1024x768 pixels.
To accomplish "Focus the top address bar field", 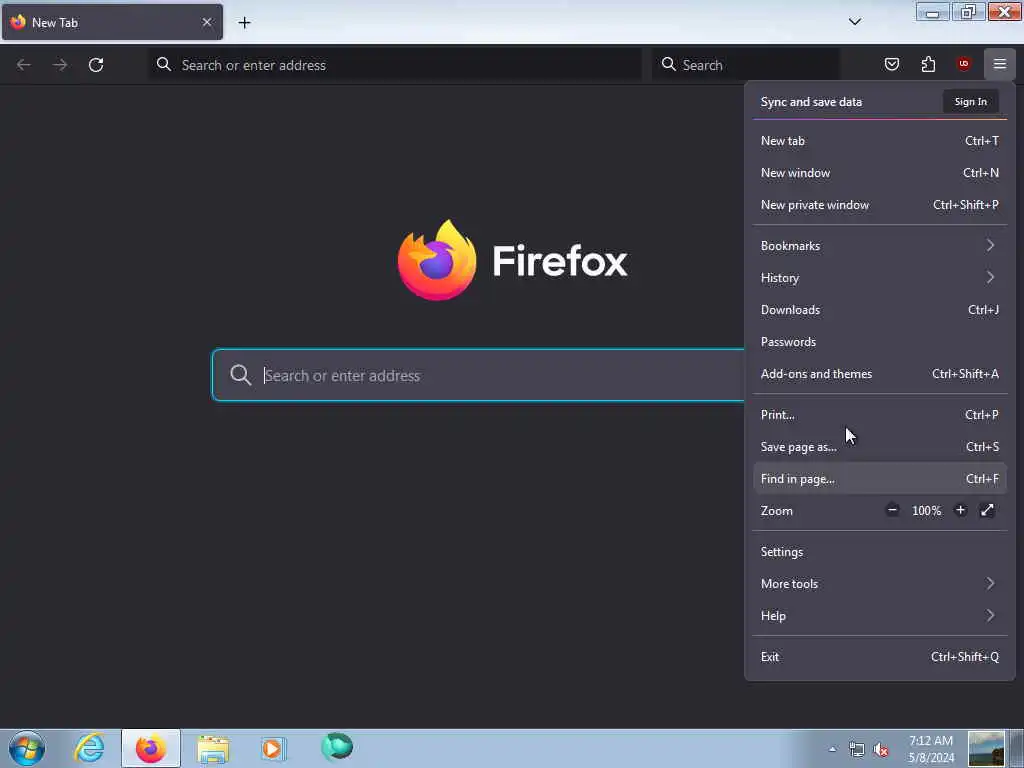I will coord(395,65).
